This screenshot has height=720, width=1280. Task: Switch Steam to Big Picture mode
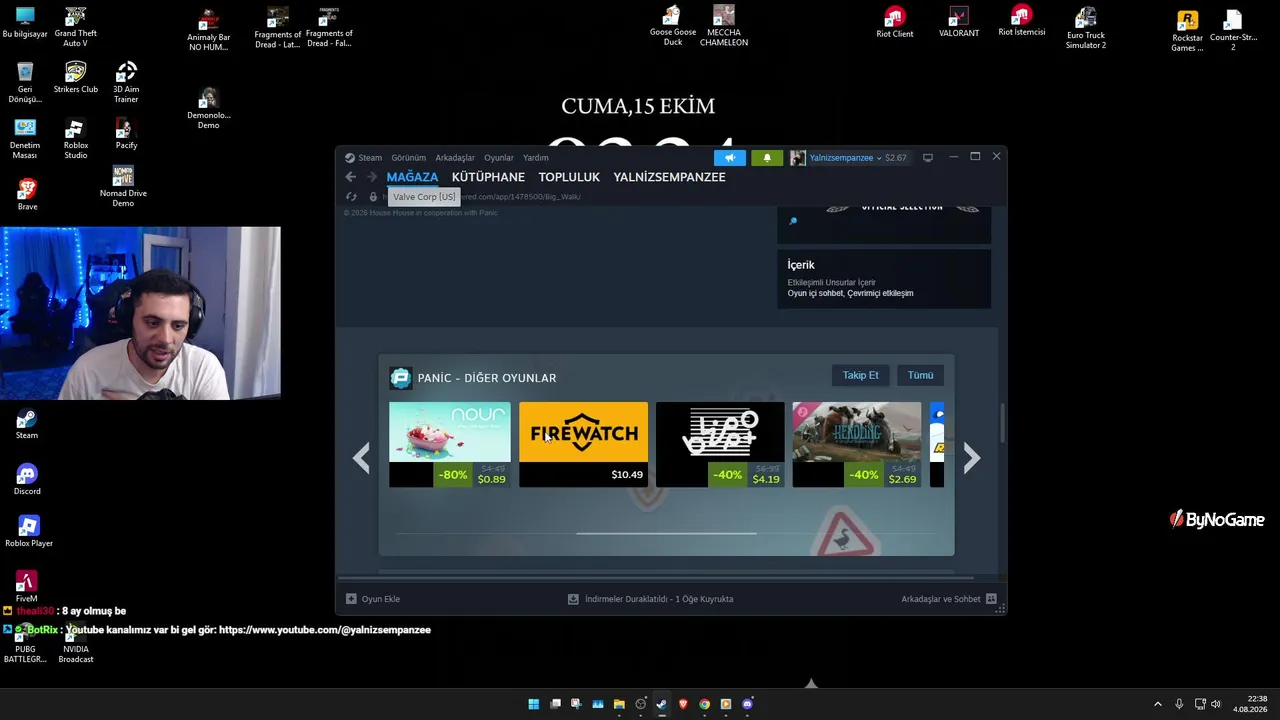coord(928,157)
